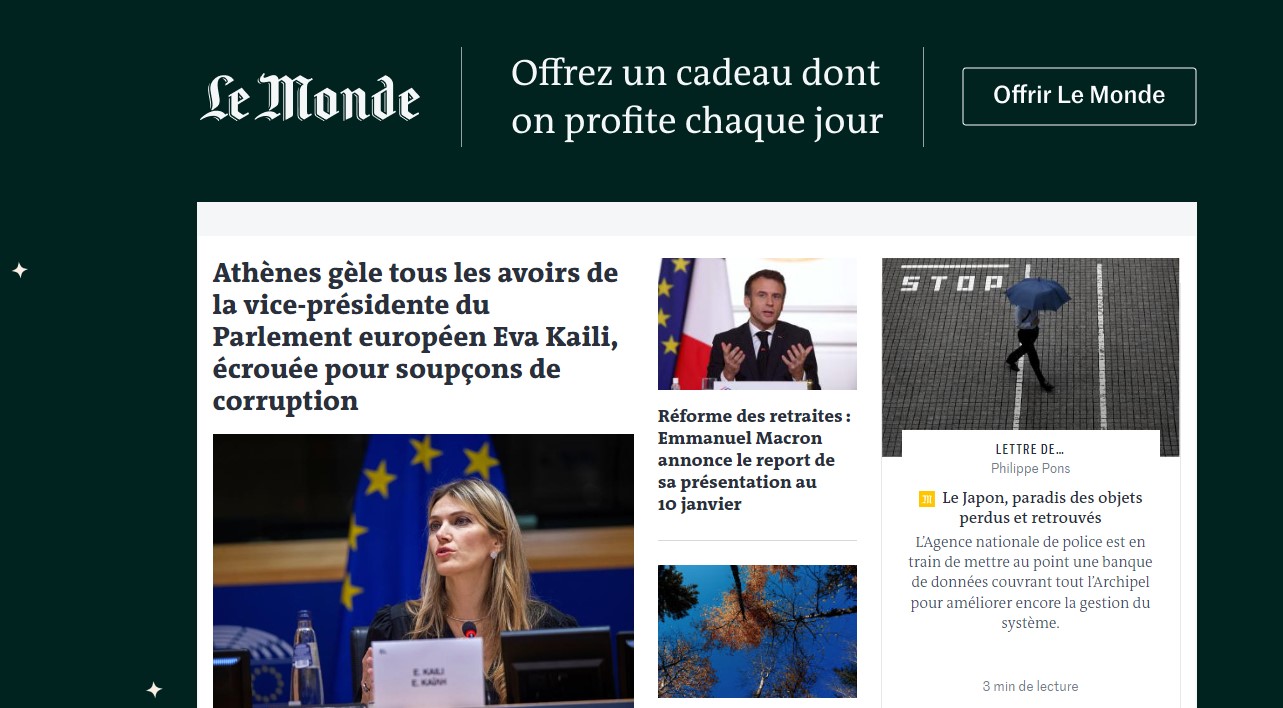1283x708 pixels.
Task: Open the 'Offrez un cadeau' promo text
Action: (697, 96)
